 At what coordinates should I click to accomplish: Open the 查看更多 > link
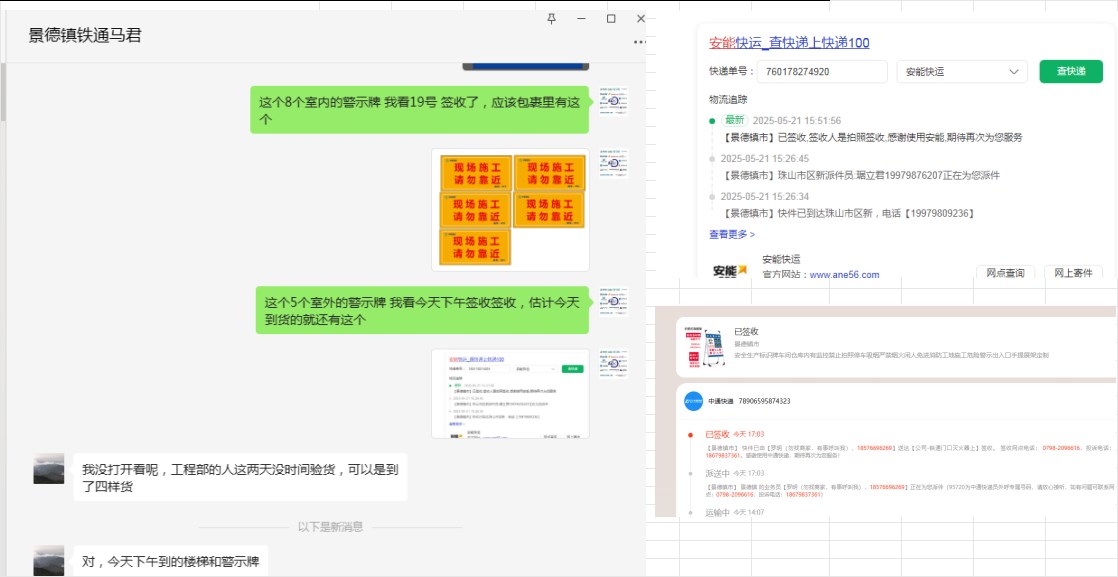[732, 234]
